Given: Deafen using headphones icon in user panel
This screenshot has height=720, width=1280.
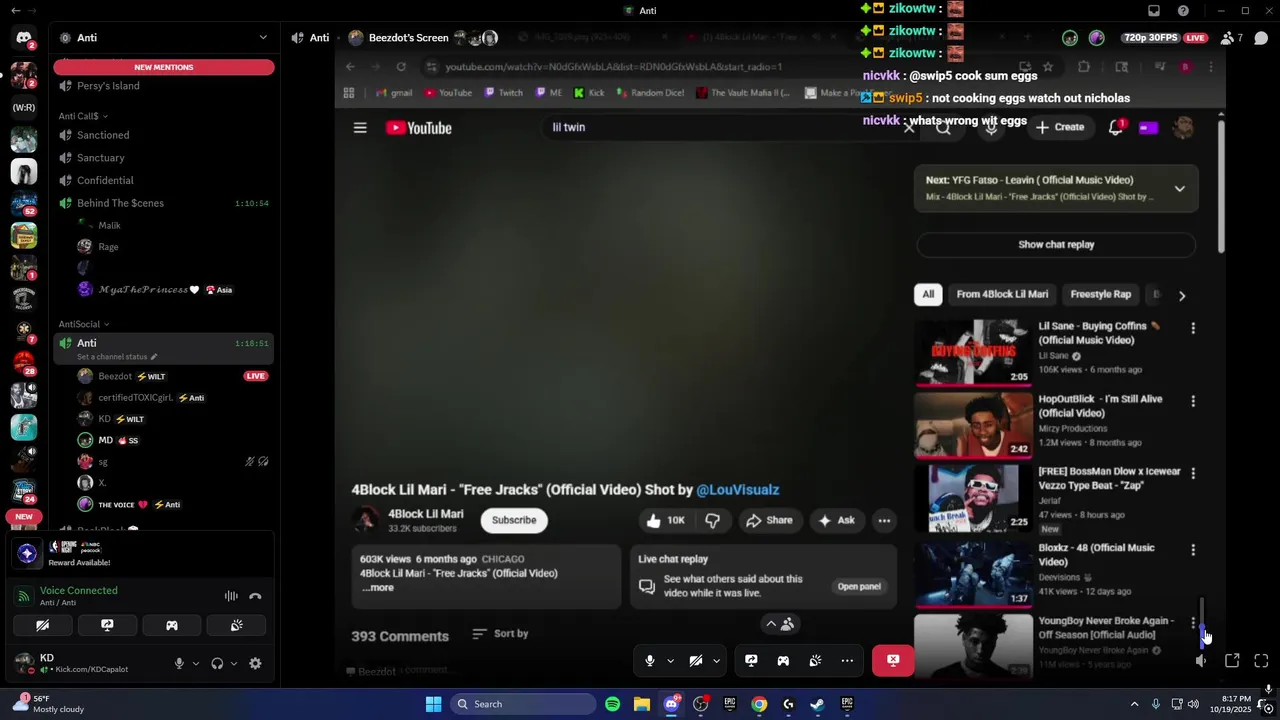Looking at the screenshot, I should (x=217, y=663).
